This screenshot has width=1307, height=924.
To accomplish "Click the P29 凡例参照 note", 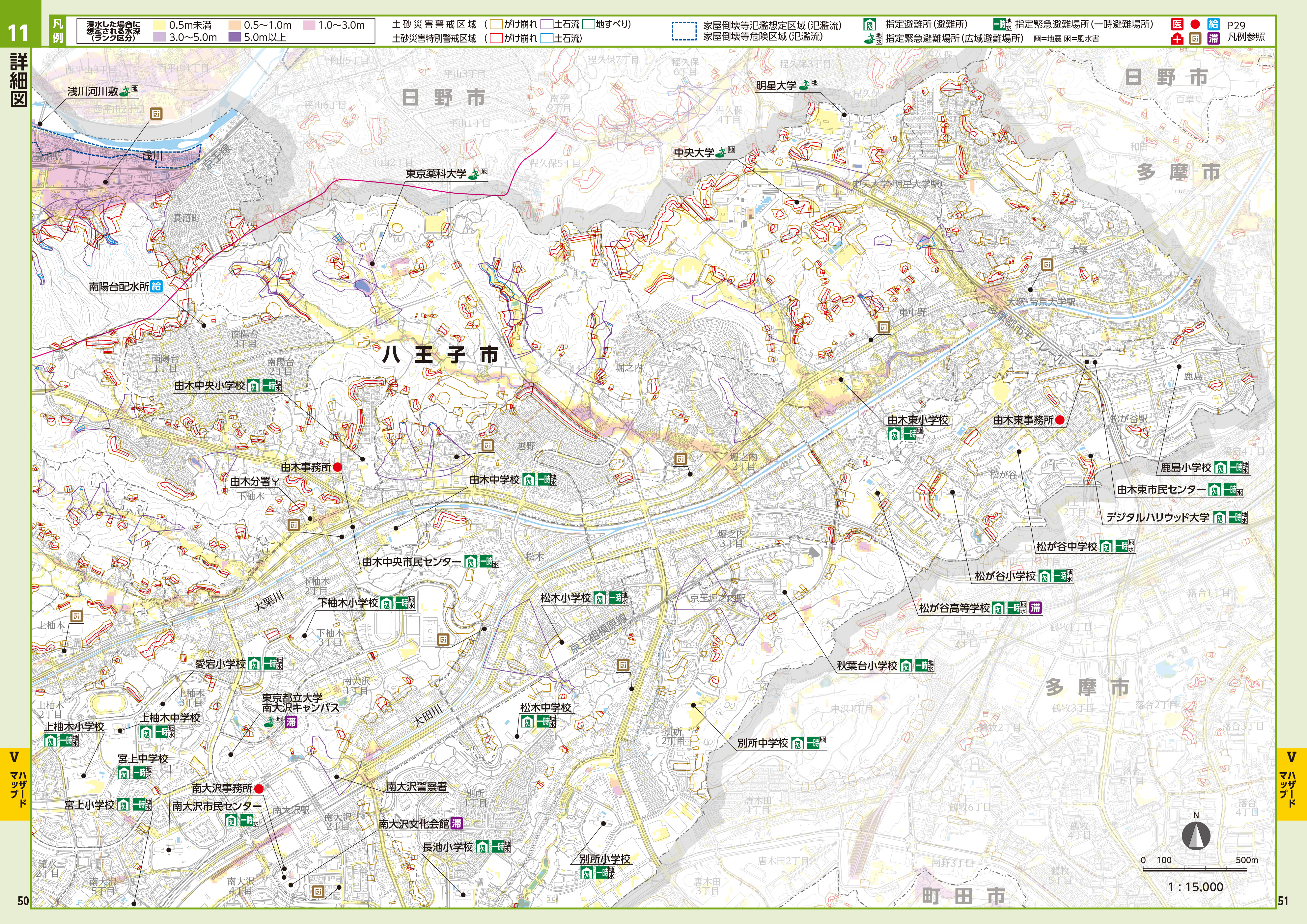I will tap(1246, 31).
